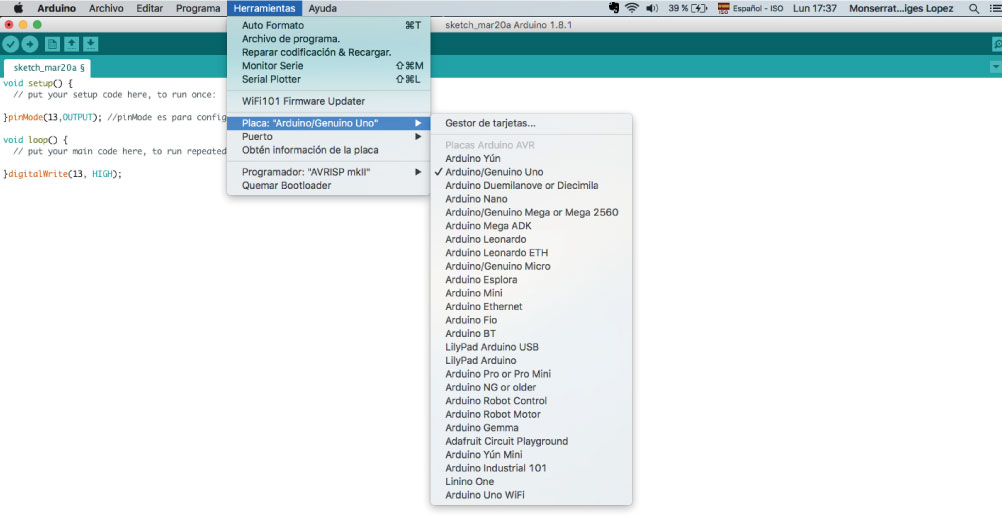Choose the plain LilyPad Arduino entry
Viewport: 1002px width, 525px height.
pos(531,360)
